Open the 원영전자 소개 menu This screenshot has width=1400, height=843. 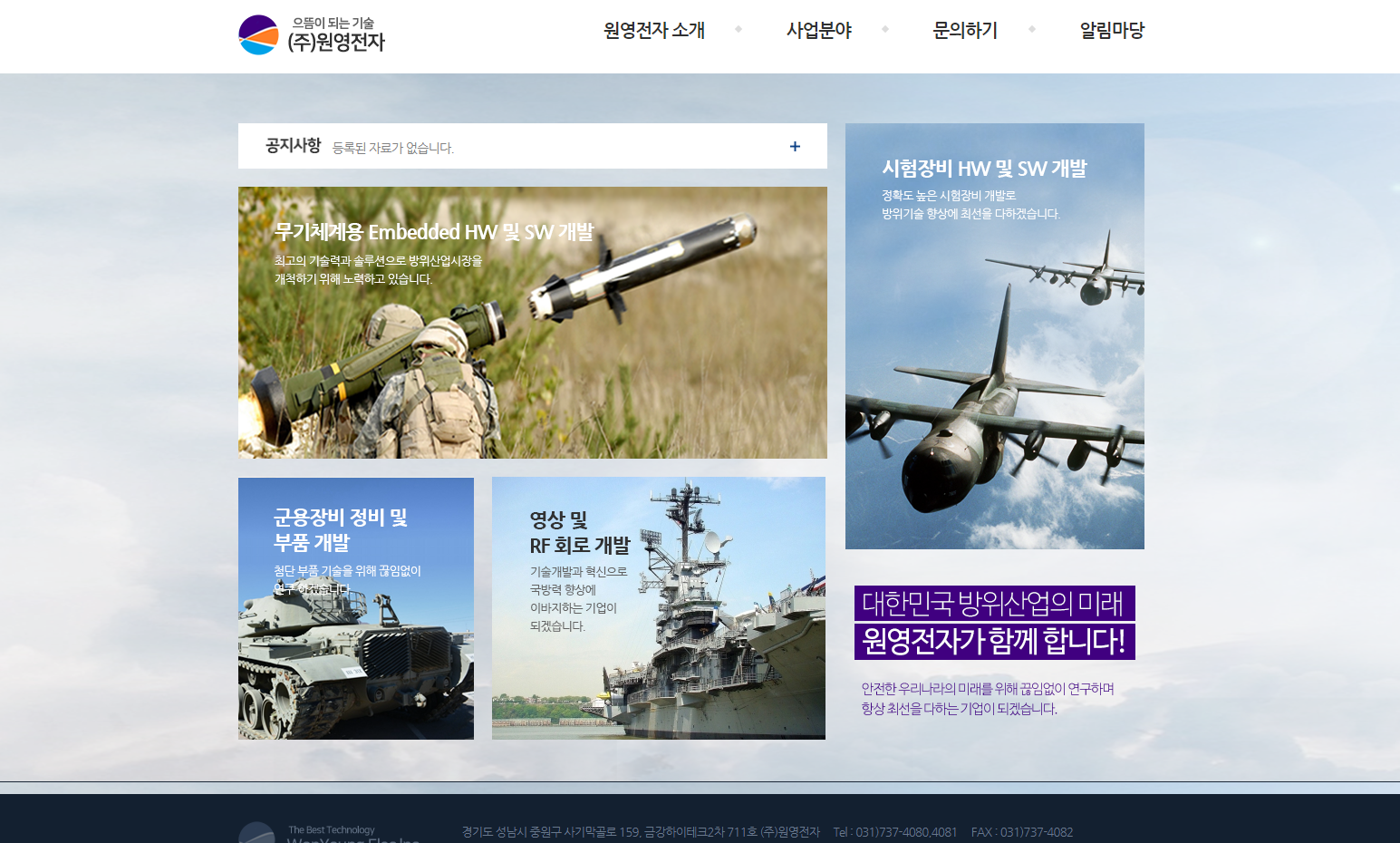pyautogui.click(x=653, y=31)
